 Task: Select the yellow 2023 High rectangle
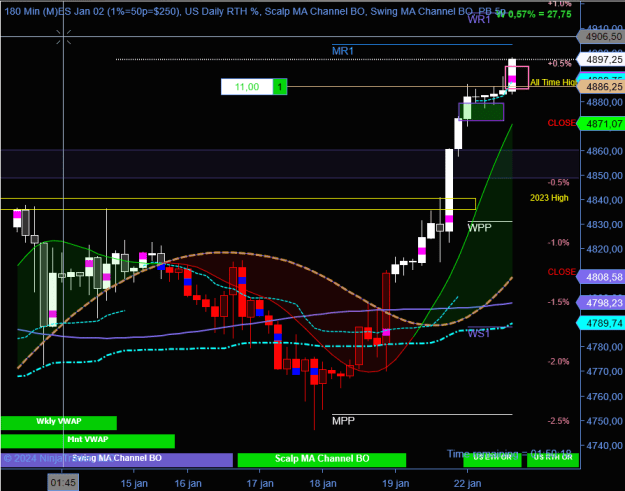[238, 204]
